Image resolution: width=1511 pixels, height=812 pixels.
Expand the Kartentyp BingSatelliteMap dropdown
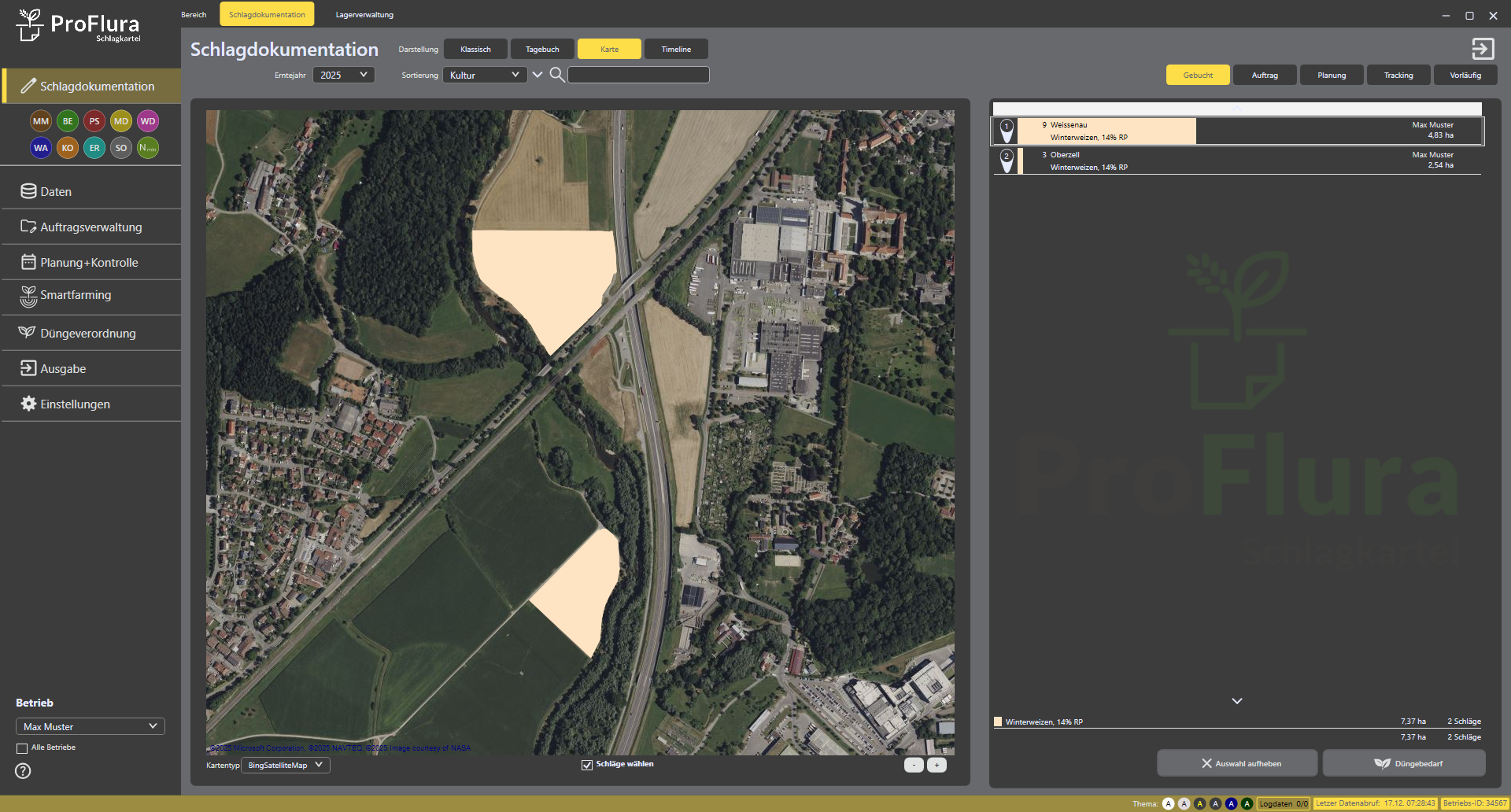tap(285, 766)
